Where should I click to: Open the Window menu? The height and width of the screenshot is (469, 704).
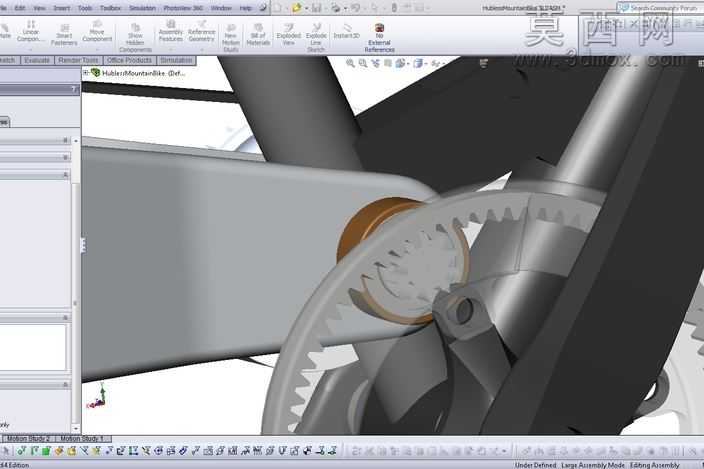pos(221,8)
